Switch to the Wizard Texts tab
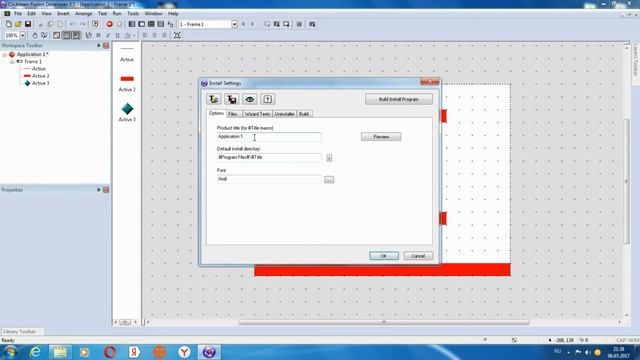 (257, 114)
